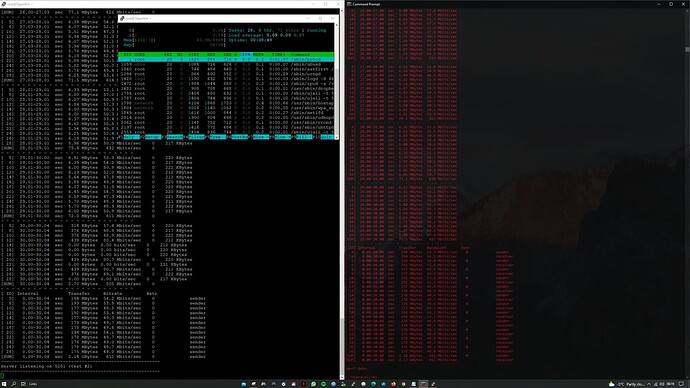Open Chrome from the taskbar
This screenshot has height=388, width=690.
(404, 384)
